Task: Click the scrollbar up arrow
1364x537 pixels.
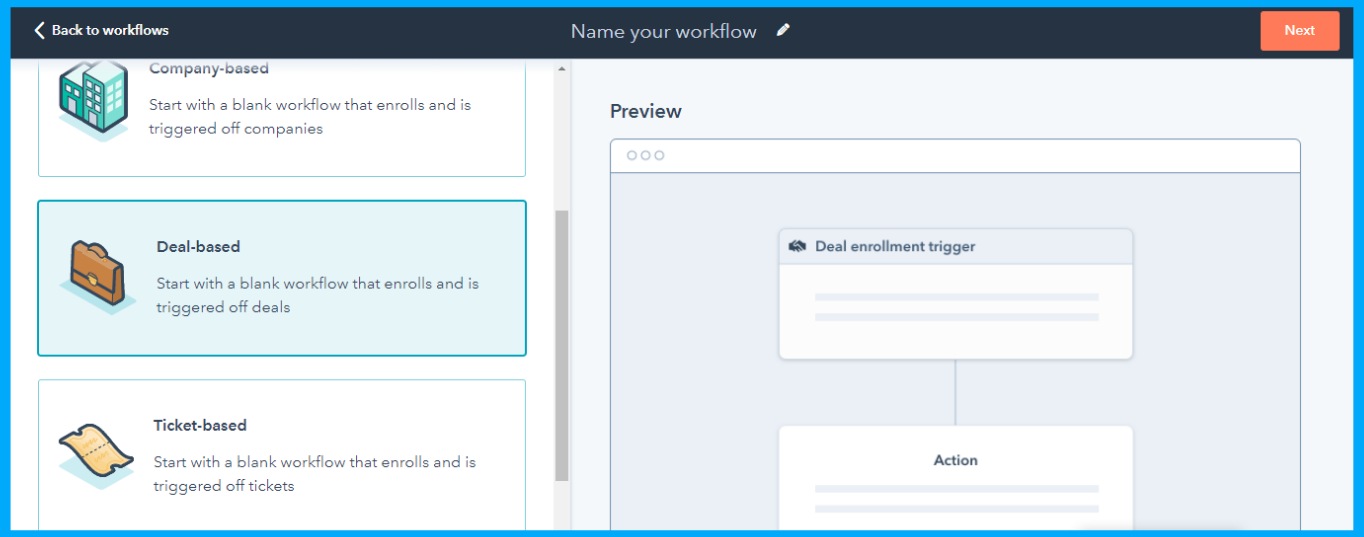Action: pos(561,69)
